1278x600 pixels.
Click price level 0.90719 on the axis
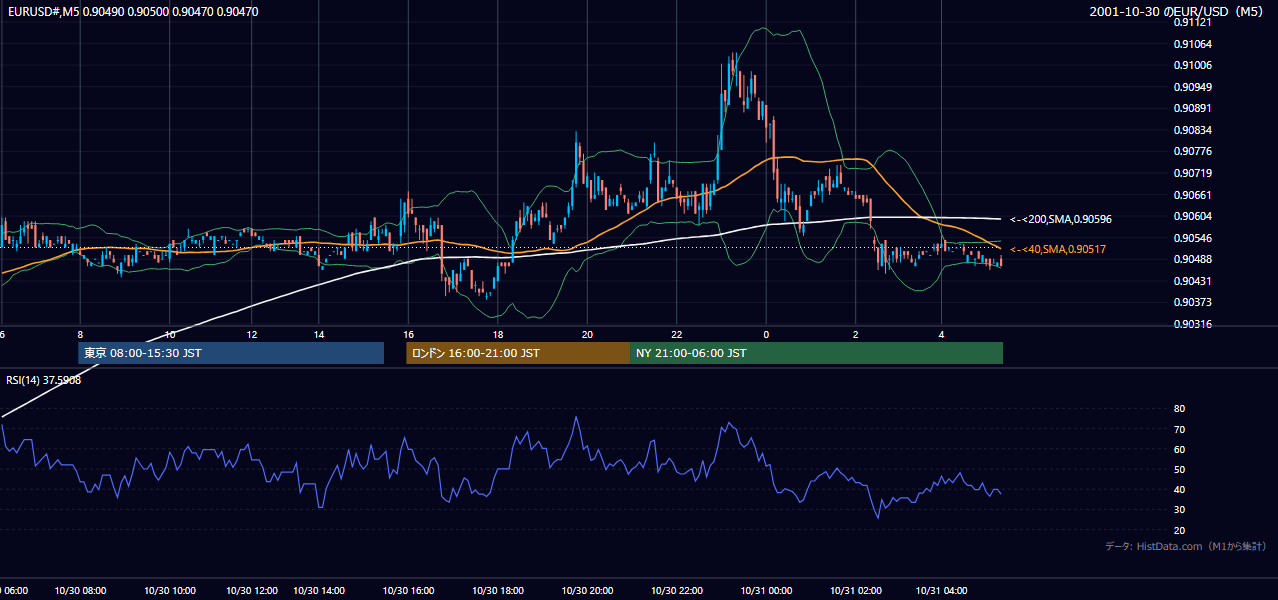(1192, 173)
